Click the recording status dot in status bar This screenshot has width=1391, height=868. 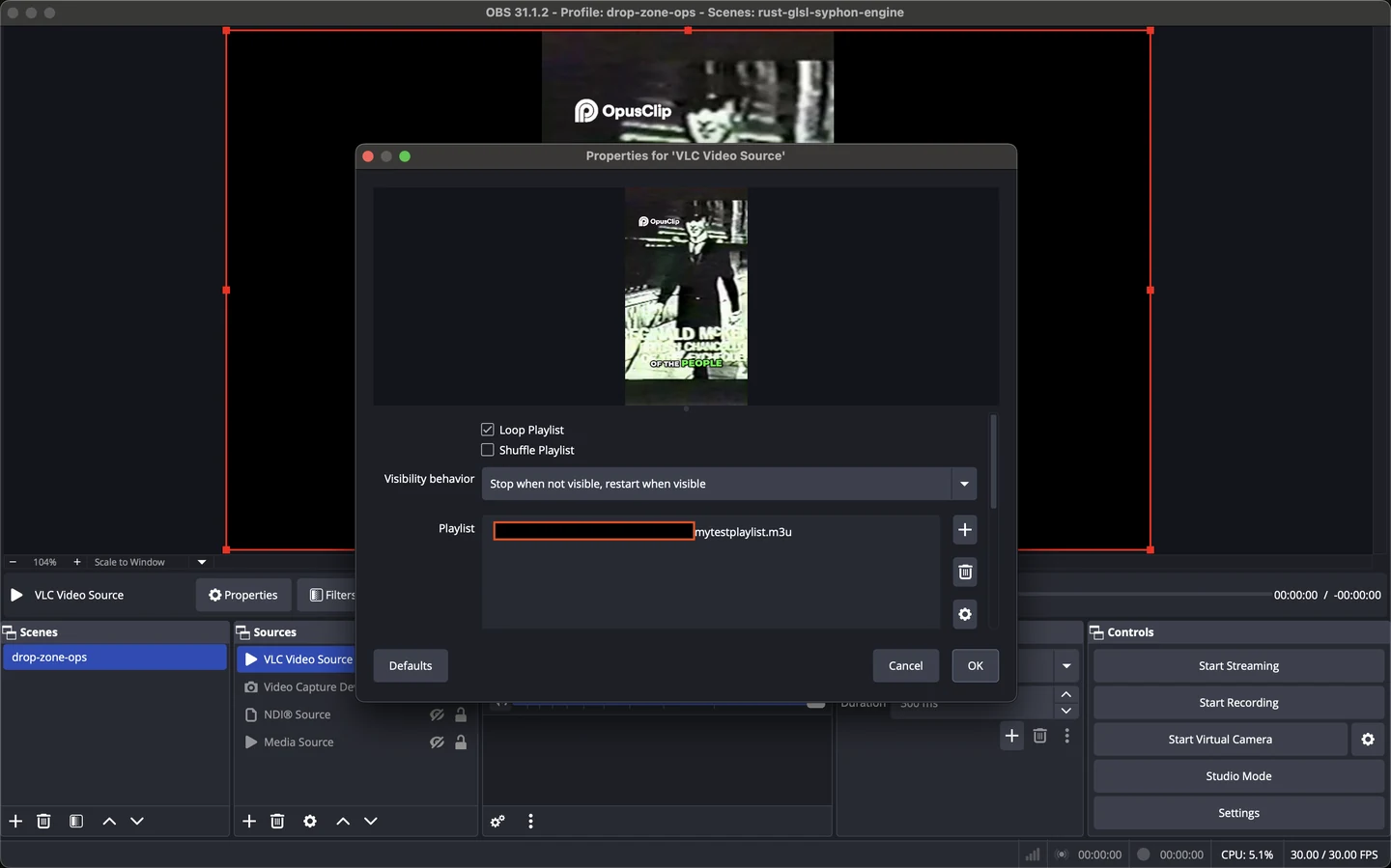[x=1144, y=854]
